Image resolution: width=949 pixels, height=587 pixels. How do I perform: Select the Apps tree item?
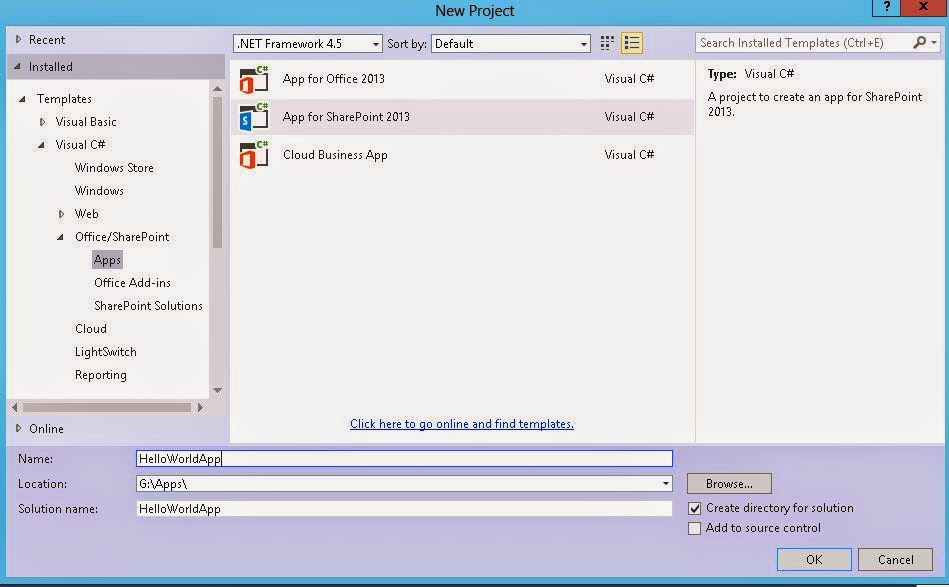[107, 260]
